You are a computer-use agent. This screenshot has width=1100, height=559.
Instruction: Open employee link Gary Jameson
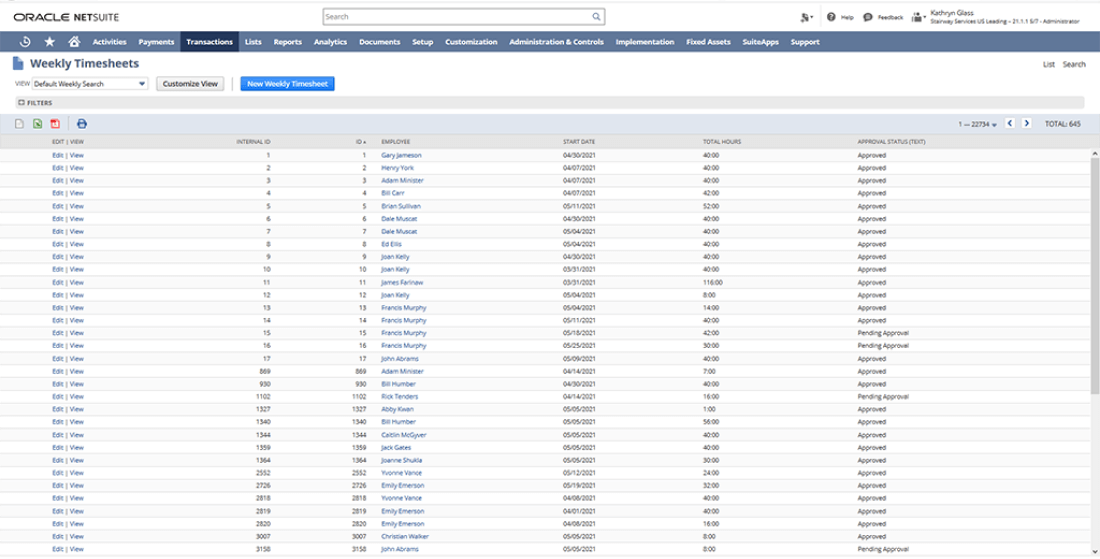(401, 155)
